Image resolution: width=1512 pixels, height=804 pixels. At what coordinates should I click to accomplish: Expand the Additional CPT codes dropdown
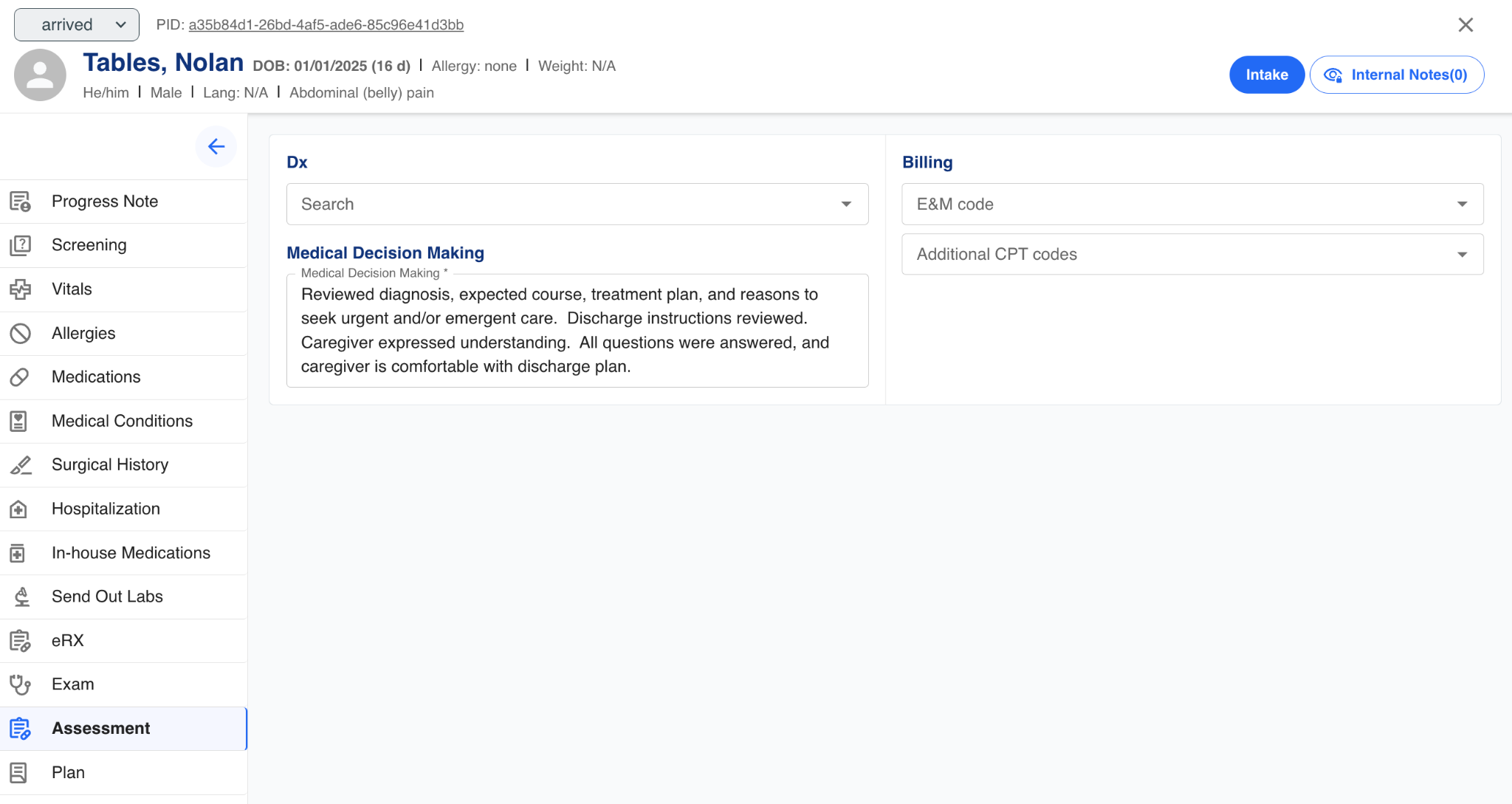pyautogui.click(x=1461, y=255)
